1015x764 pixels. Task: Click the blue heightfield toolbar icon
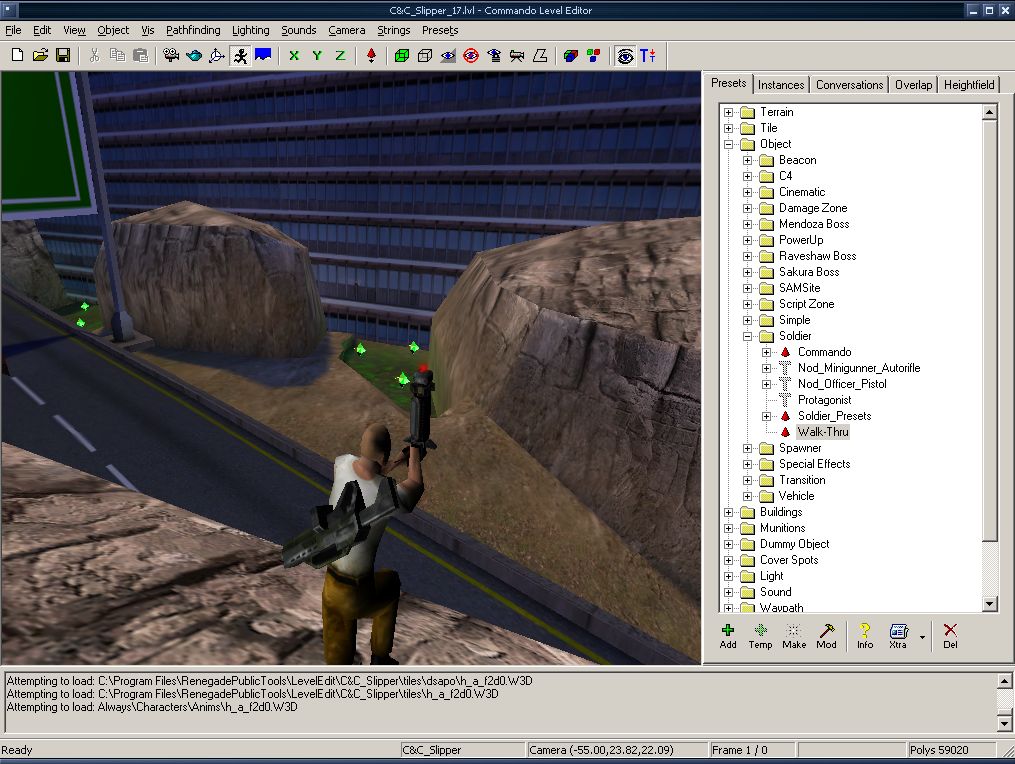click(x=263, y=56)
